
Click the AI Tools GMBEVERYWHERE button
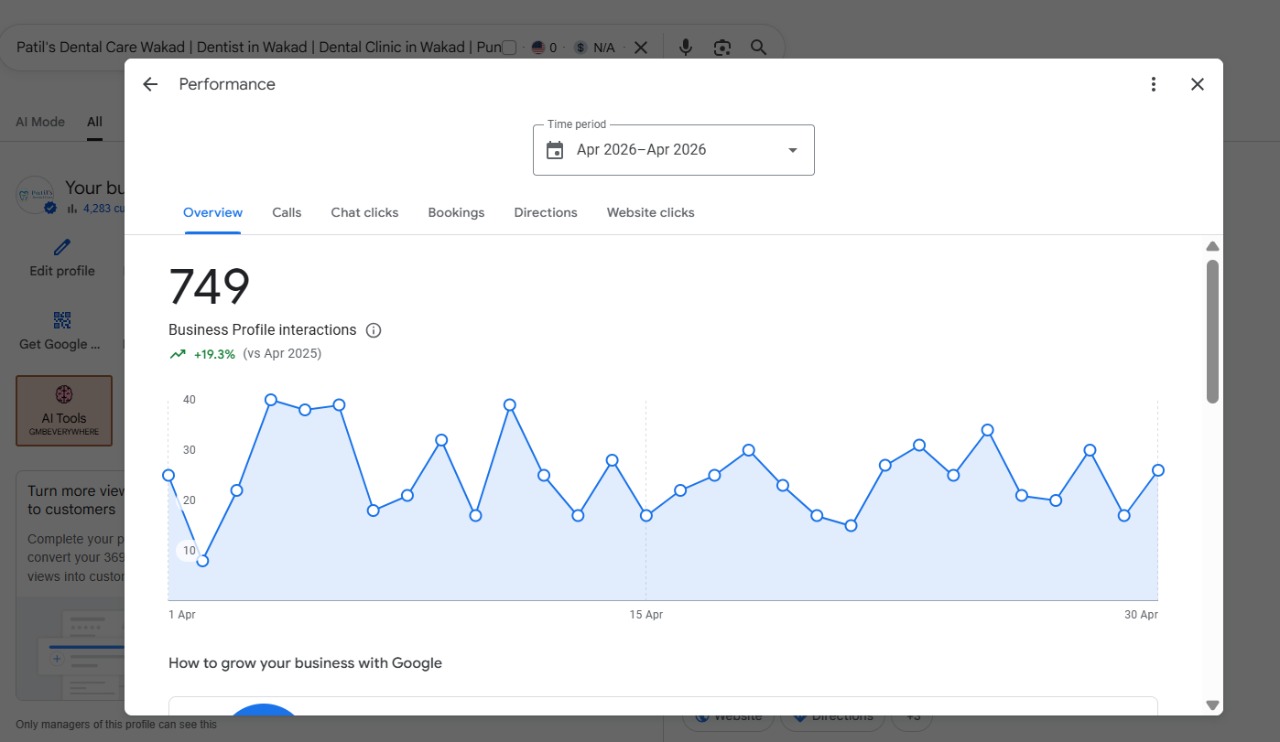[64, 410]
